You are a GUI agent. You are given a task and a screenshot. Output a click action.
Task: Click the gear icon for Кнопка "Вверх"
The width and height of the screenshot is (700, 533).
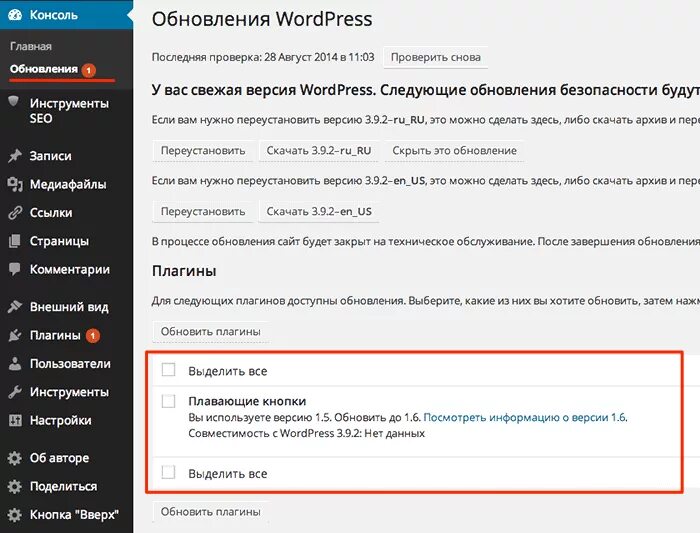pos(15,515)
